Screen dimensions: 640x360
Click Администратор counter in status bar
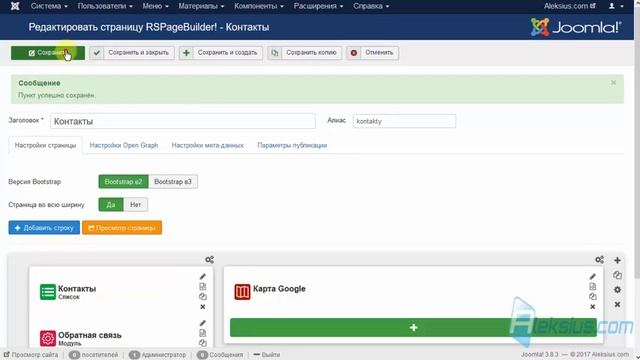click(158, 355)
